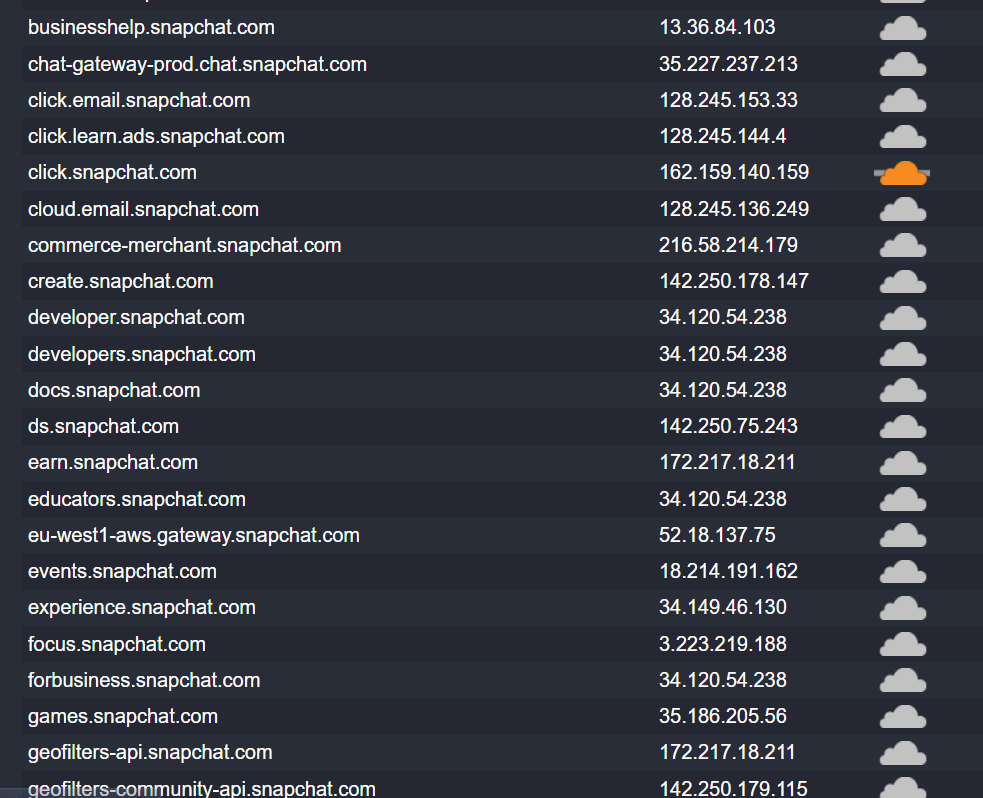Screen dimensions: 983x798
Task: Click the IP 18.214.191.162
Action: pos(728,571)
